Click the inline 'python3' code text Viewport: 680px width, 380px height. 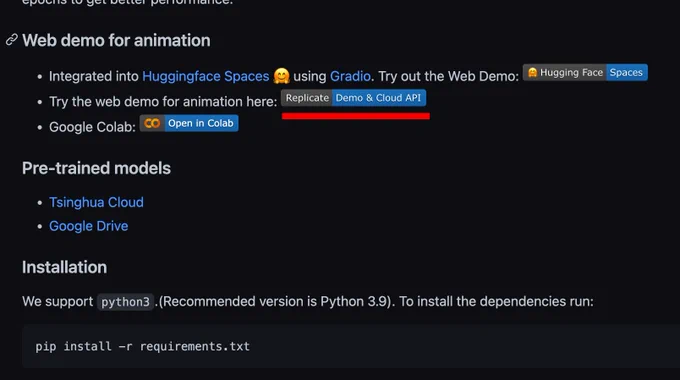125,302
